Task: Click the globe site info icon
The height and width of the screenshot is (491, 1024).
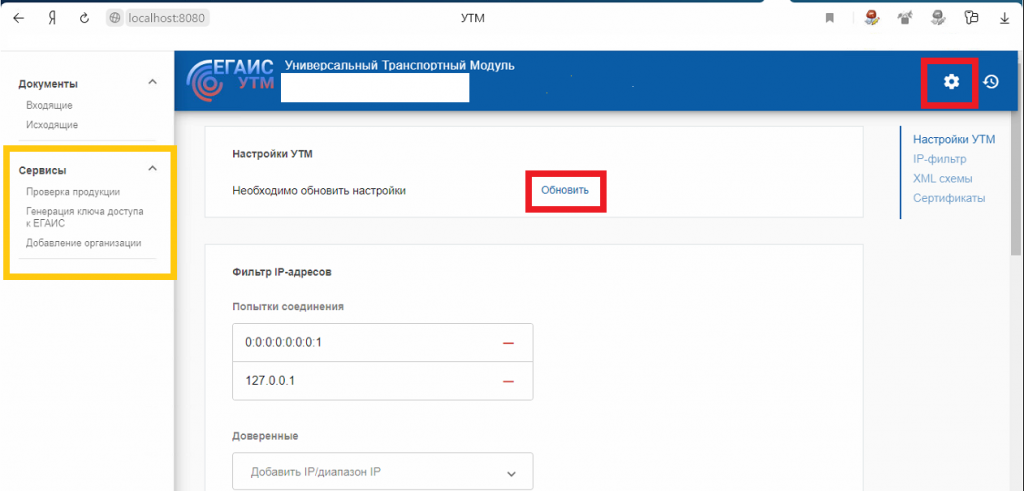Action: 116,18
